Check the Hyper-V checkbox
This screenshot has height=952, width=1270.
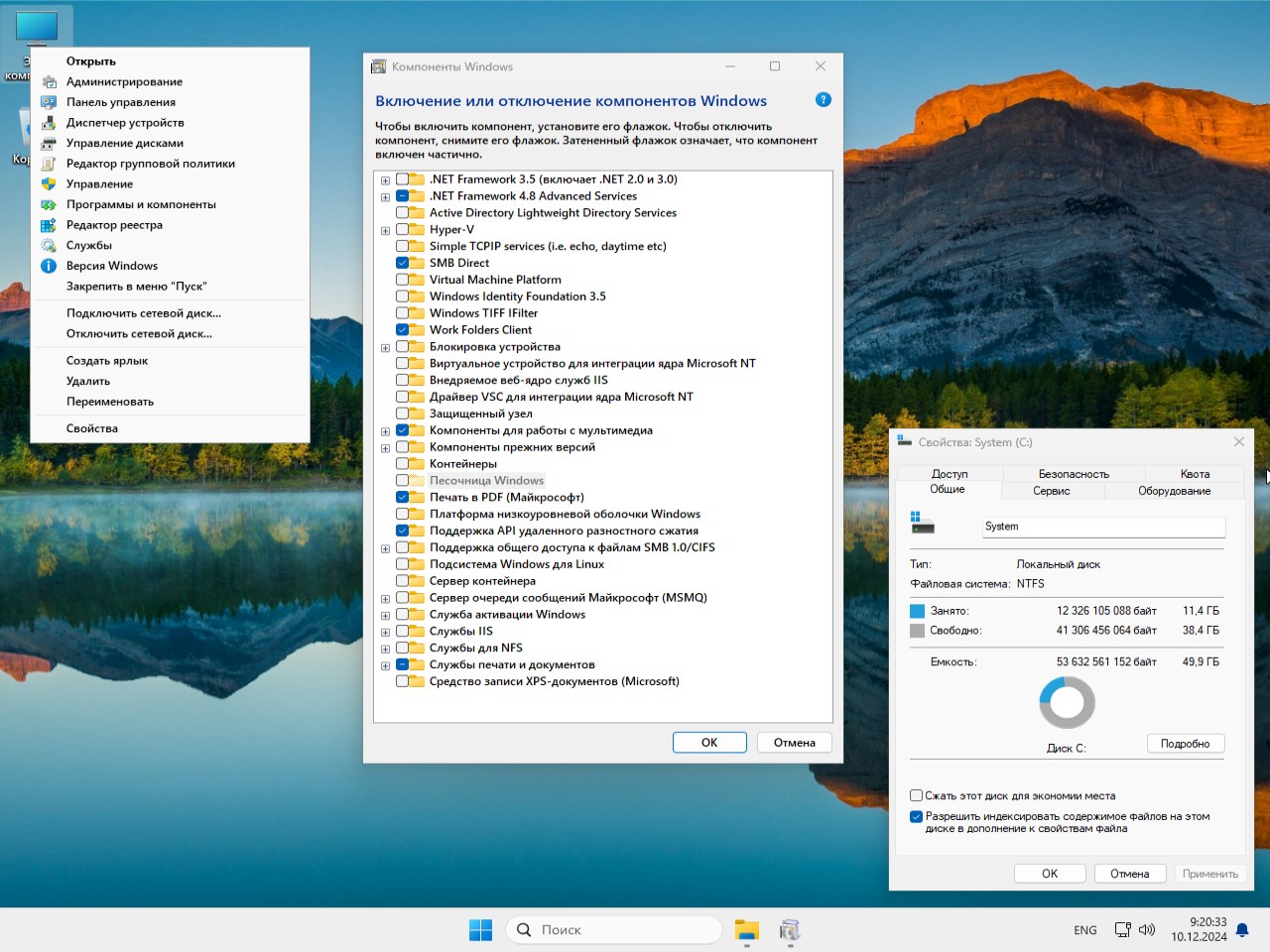pyautogui.click(x=402, y=229)
